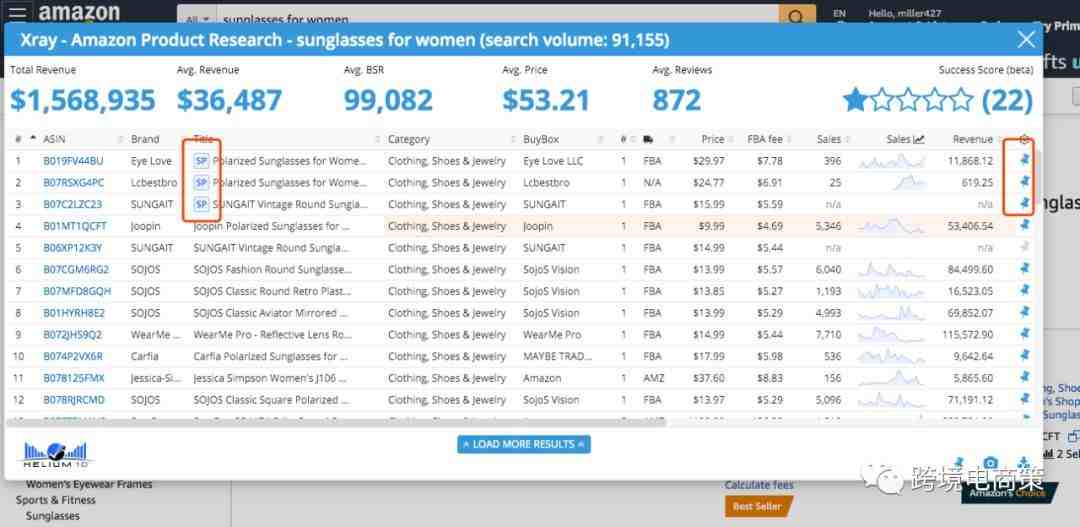The width and height of the screenshot is (1080, 527).
Task: Click Total Revenue $1,568,935
Action: point(83,101)
